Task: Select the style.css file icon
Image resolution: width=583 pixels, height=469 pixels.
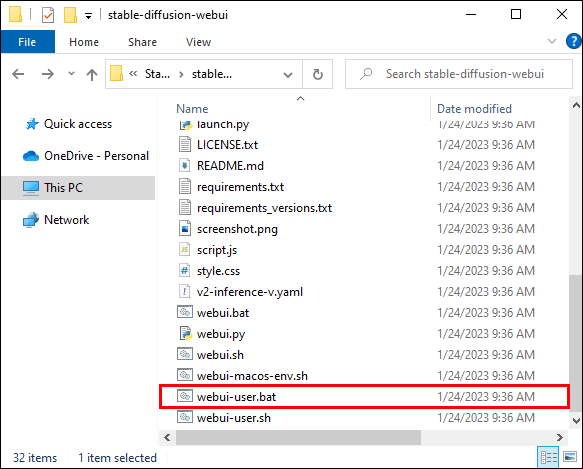Action: [x=185, y=270]
